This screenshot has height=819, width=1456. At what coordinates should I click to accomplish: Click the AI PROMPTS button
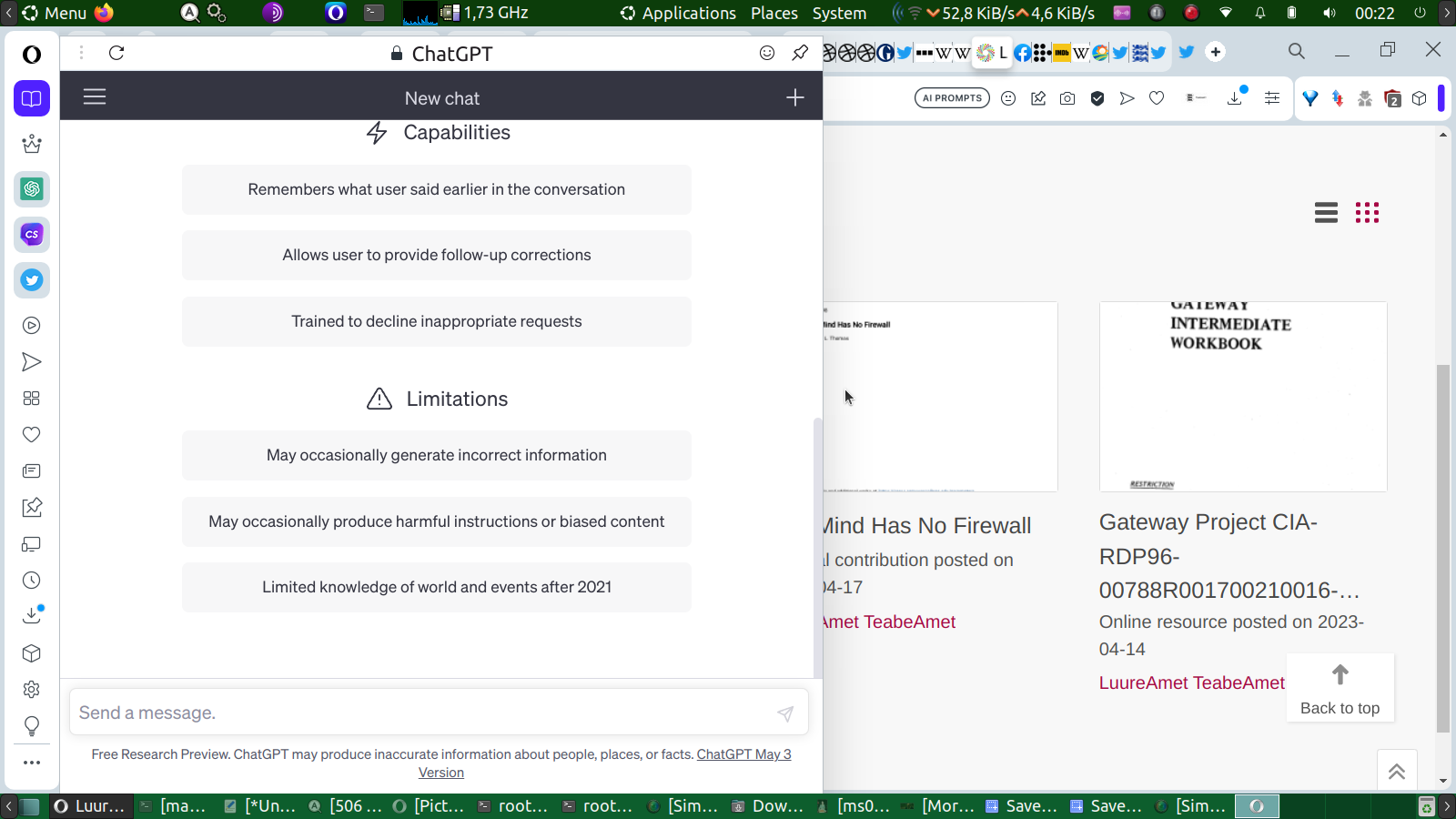(x=952, y=98)
